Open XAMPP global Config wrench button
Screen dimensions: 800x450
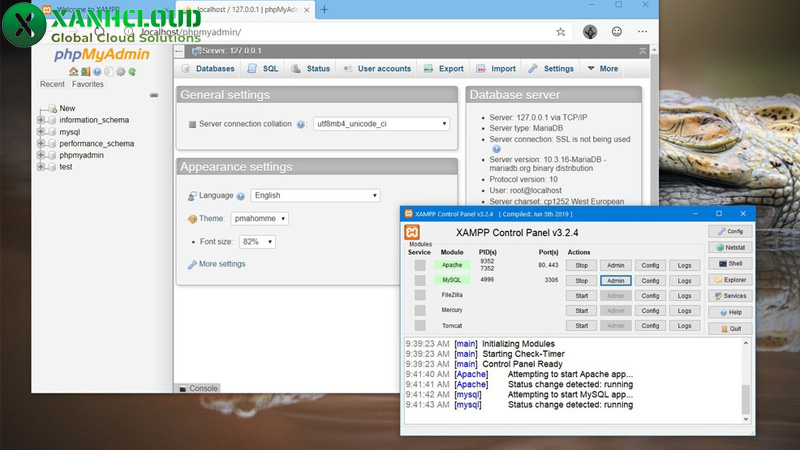coord(730,231)
